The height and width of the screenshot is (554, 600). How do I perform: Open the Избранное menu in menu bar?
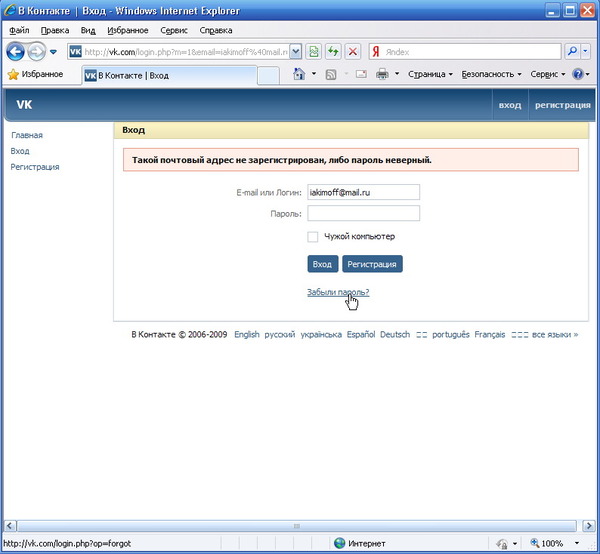pyautogui.click(x=127, y=30)
